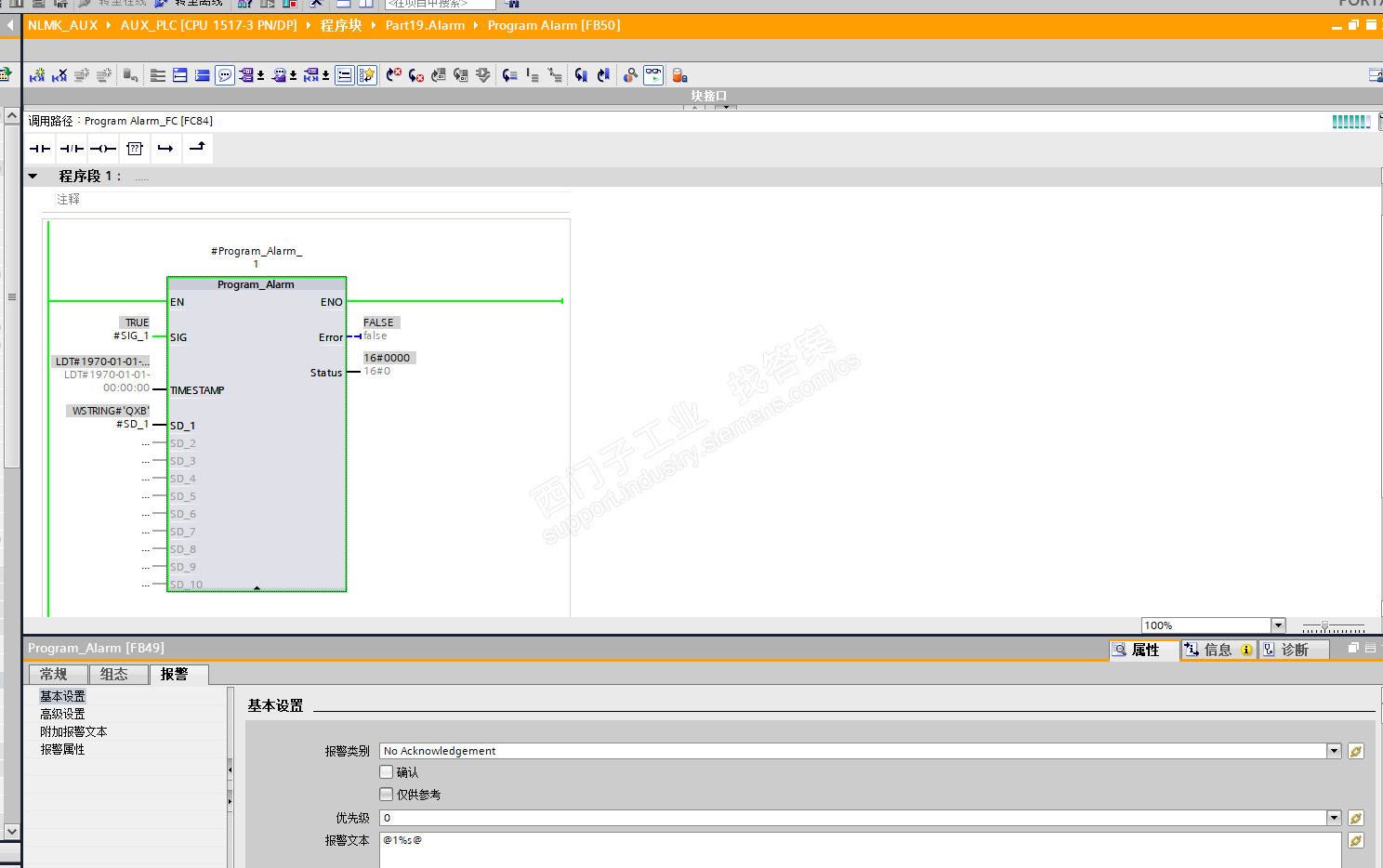Insert an output coil instruction

click(103, 149)
